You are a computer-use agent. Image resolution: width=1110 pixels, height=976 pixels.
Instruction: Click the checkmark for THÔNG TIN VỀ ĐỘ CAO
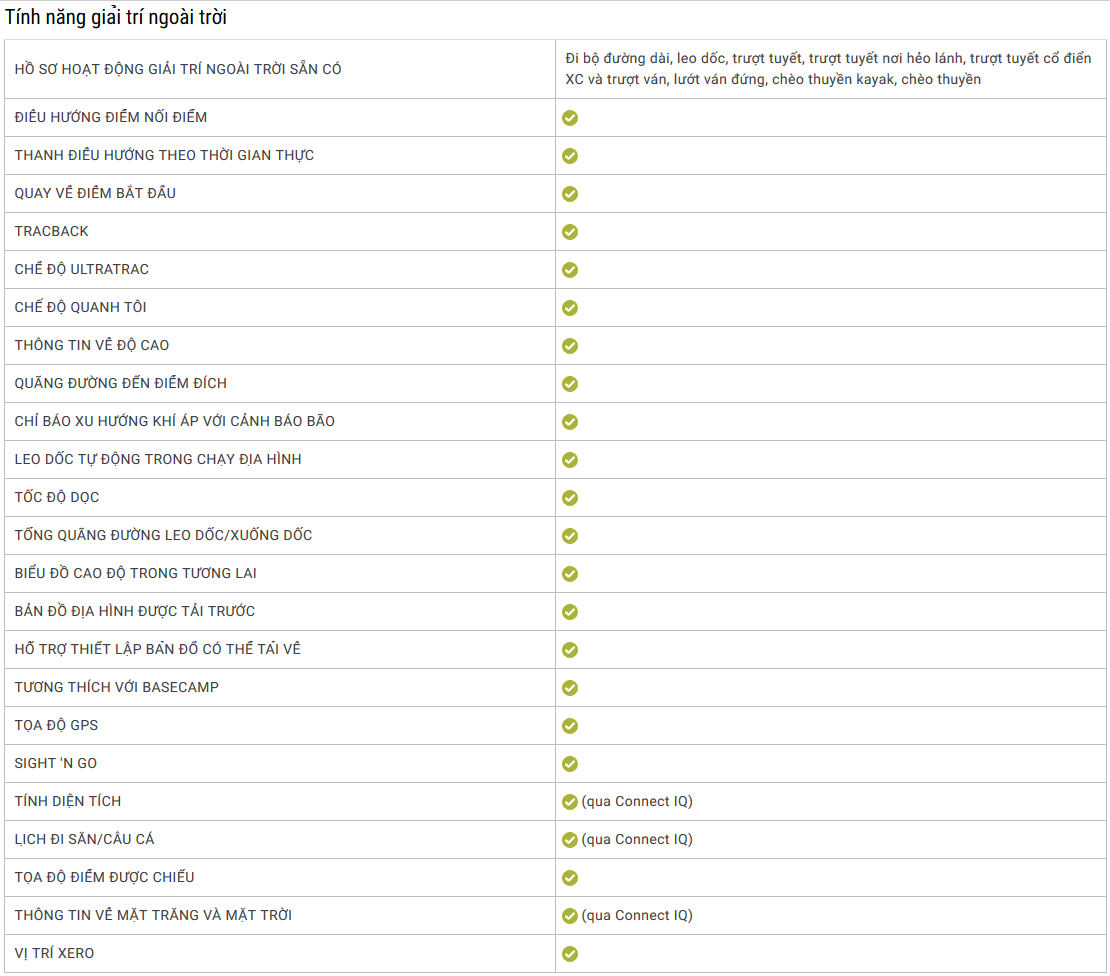[x=570, y=346]
